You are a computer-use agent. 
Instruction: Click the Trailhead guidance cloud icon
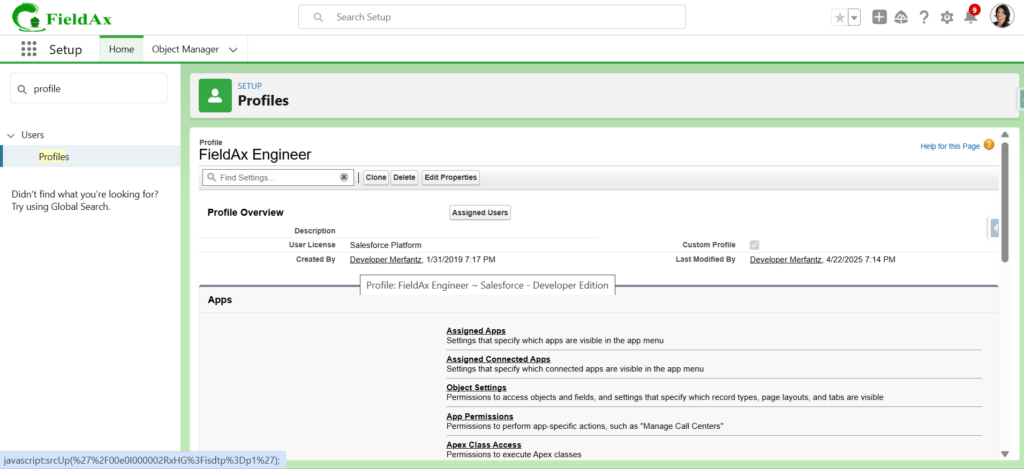(901, 18)
